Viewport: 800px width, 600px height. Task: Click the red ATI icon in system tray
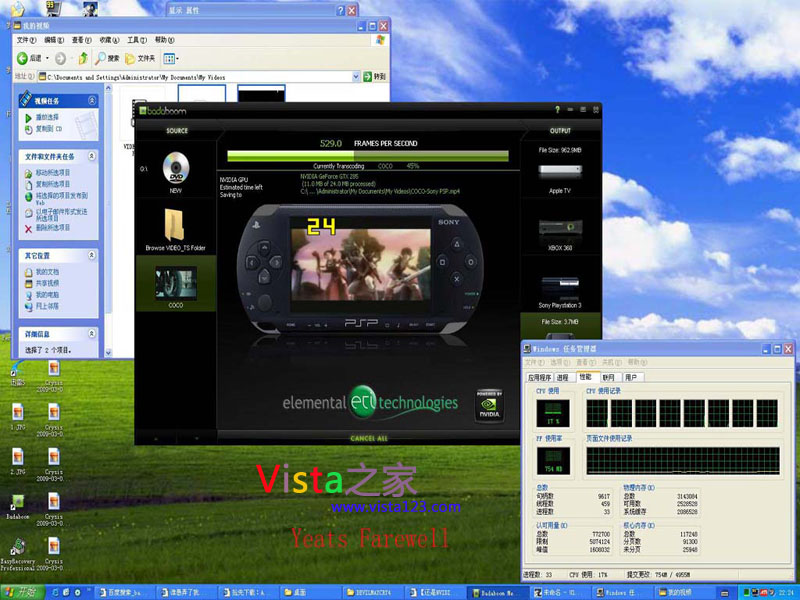pos(764,593)
